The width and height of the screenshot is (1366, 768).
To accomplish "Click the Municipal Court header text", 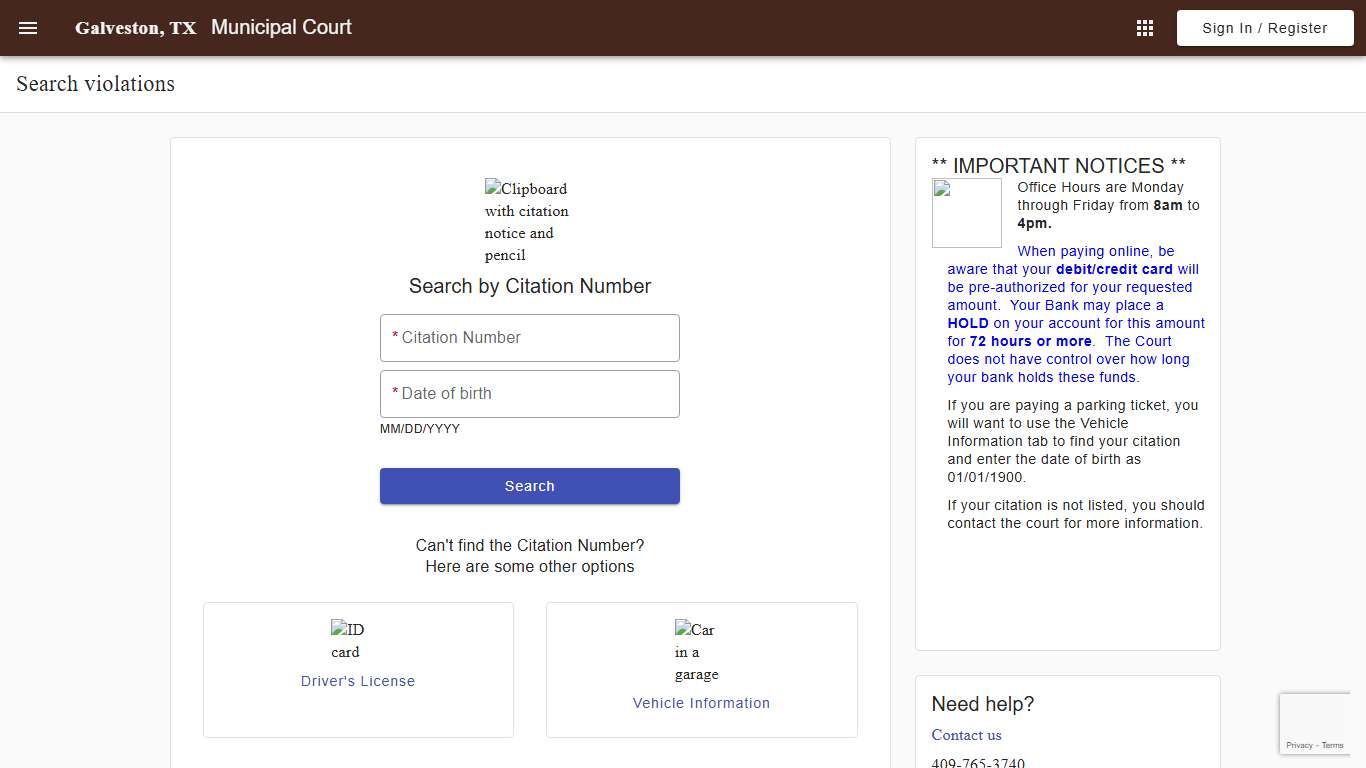I will point(281,27).
